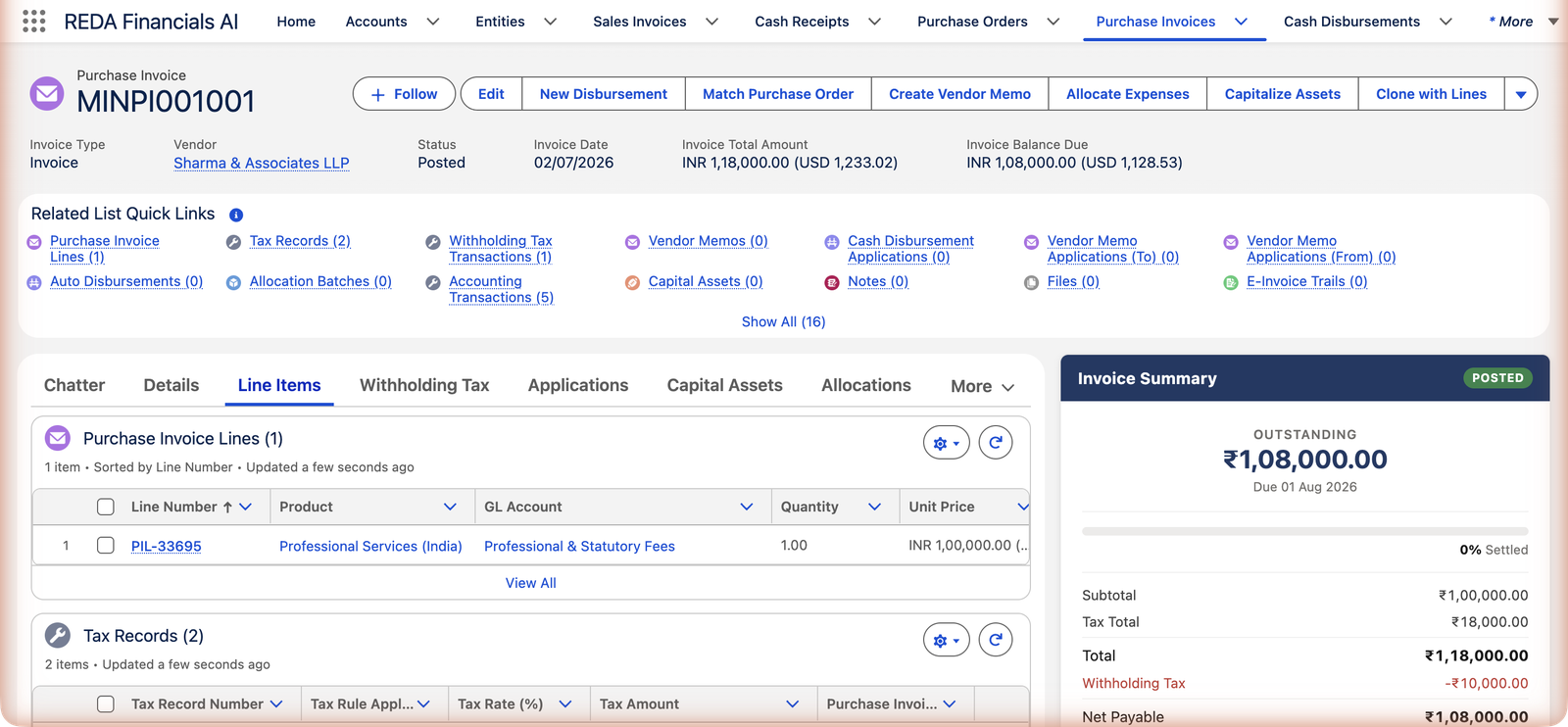1568x727 pixels.
Task: Open the GL Account column dropdown menu
Action: 747,507
